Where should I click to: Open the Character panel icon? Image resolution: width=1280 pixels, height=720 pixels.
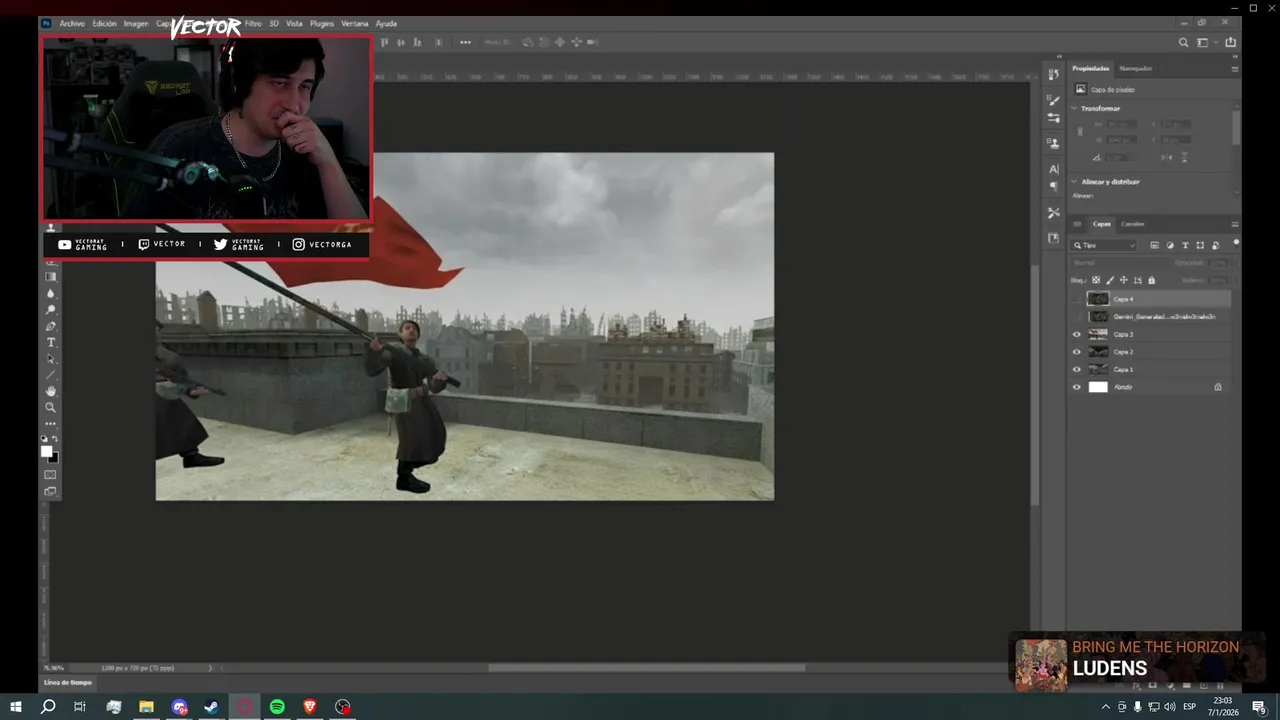click(1053, 169)
